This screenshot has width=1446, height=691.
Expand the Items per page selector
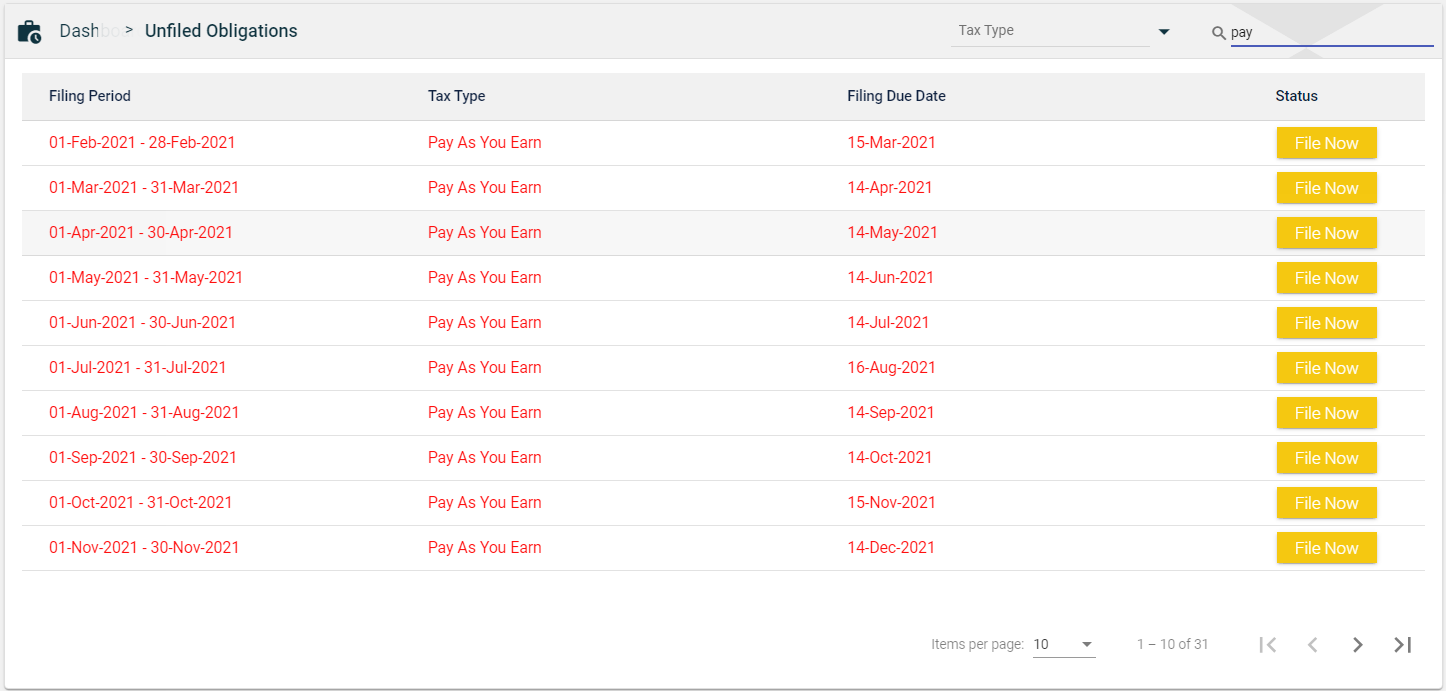tap(1064, 645)
